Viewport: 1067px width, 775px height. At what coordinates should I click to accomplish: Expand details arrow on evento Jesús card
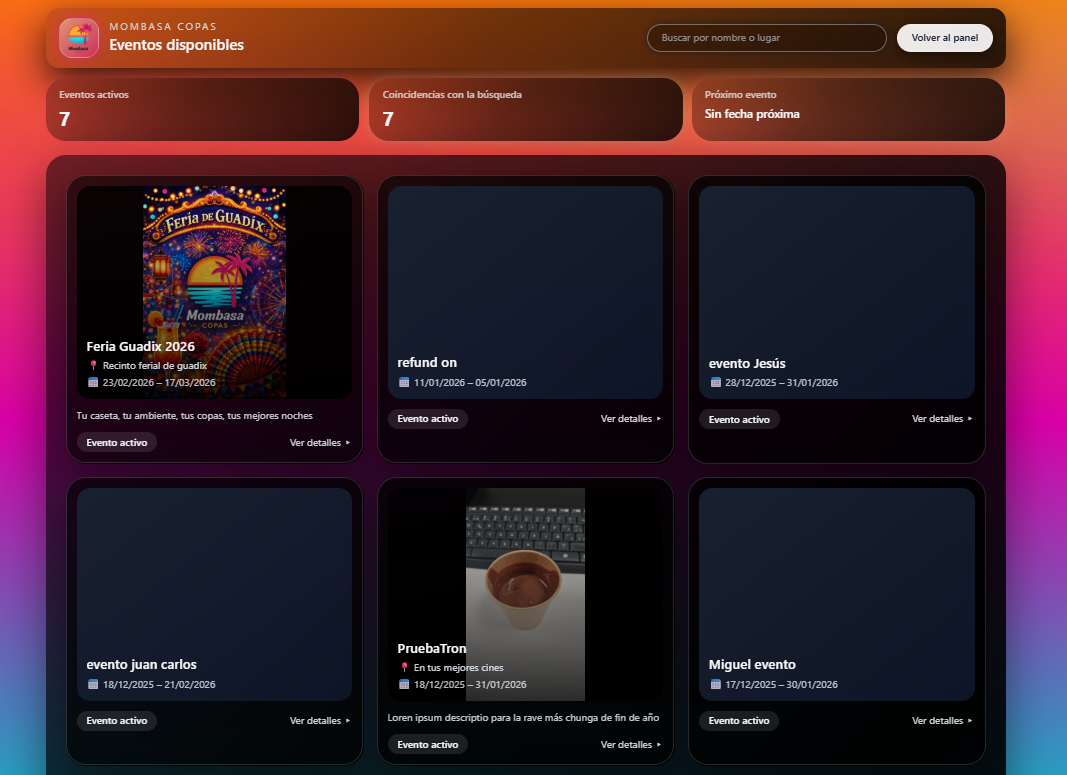click(971, 419)
